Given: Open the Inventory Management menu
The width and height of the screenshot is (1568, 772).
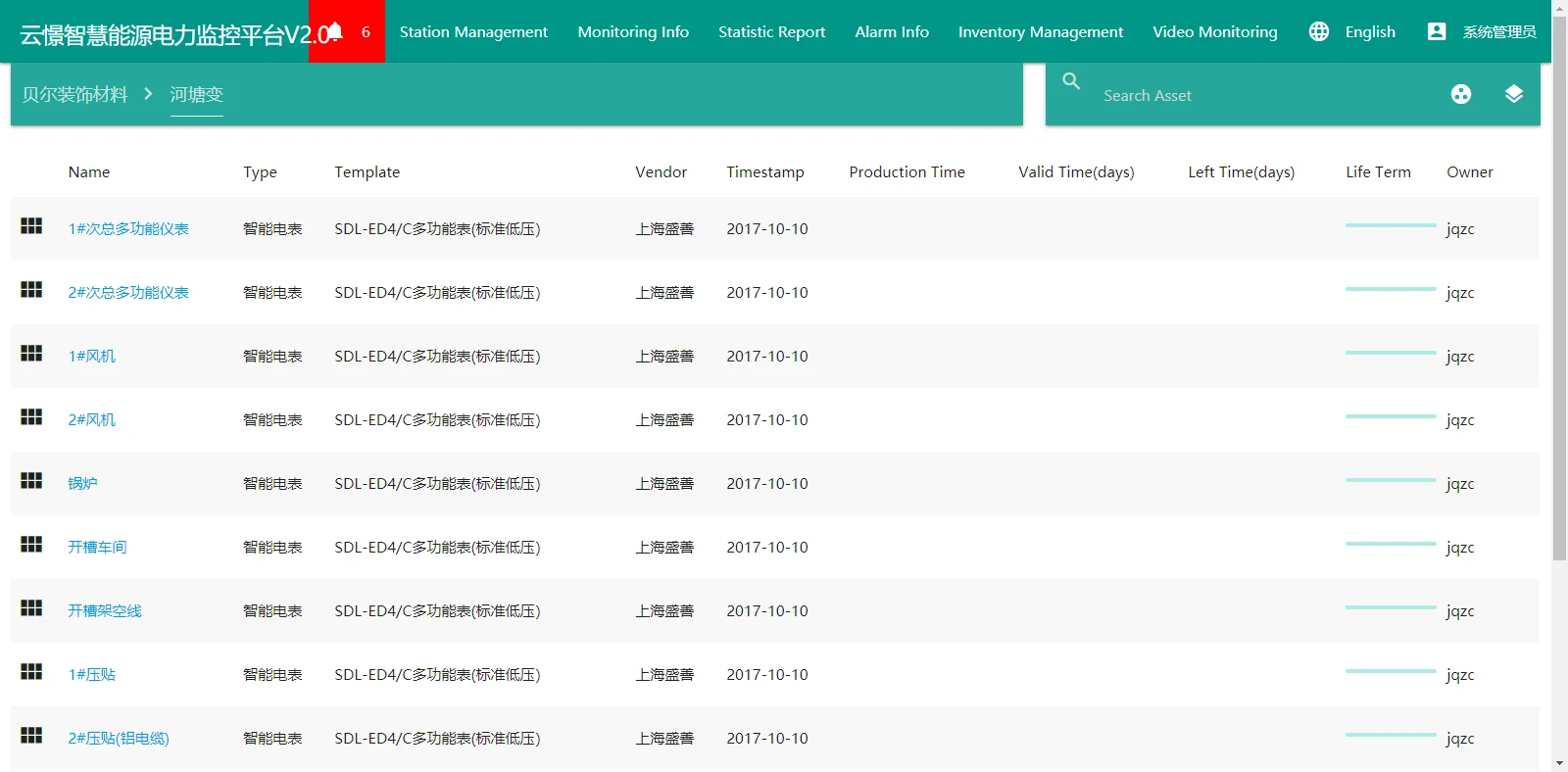Looking at the screenshot, I should pos(1041,31).
